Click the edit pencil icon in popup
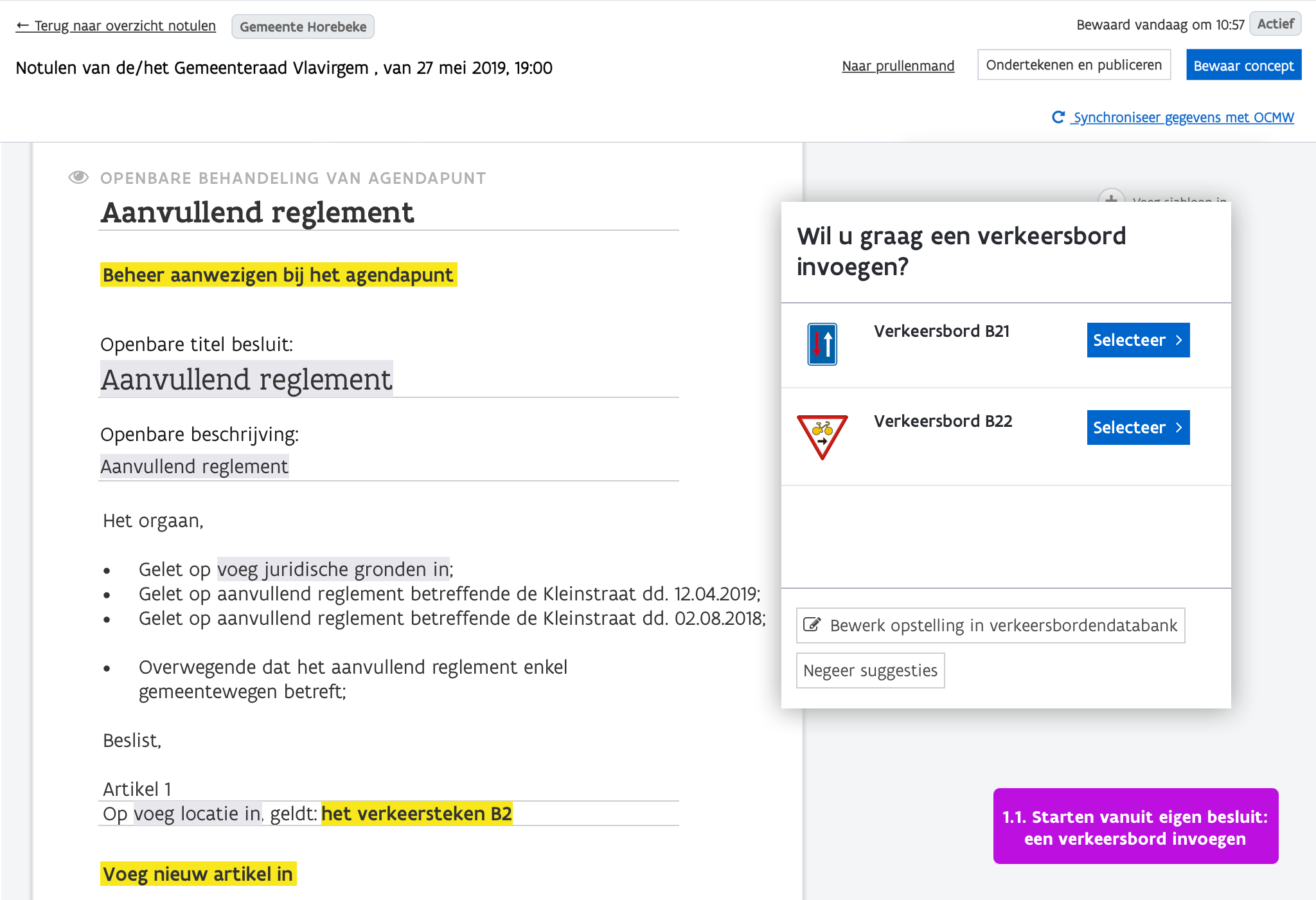1316x900 pixels. point(812,625)
